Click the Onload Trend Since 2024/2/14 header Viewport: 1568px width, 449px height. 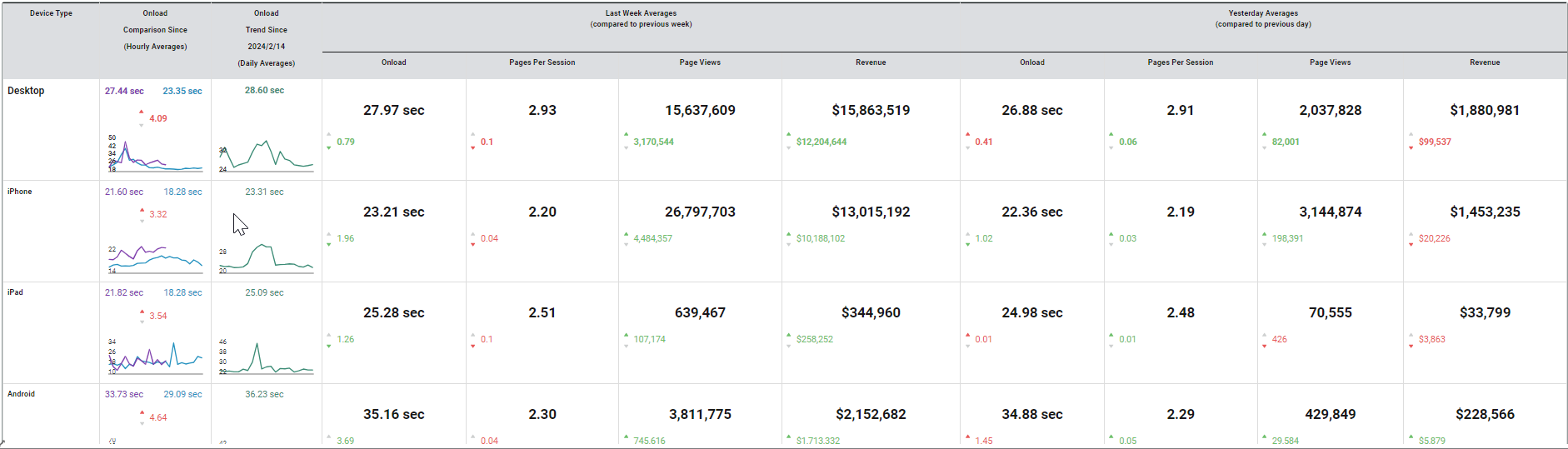[267, 37]
